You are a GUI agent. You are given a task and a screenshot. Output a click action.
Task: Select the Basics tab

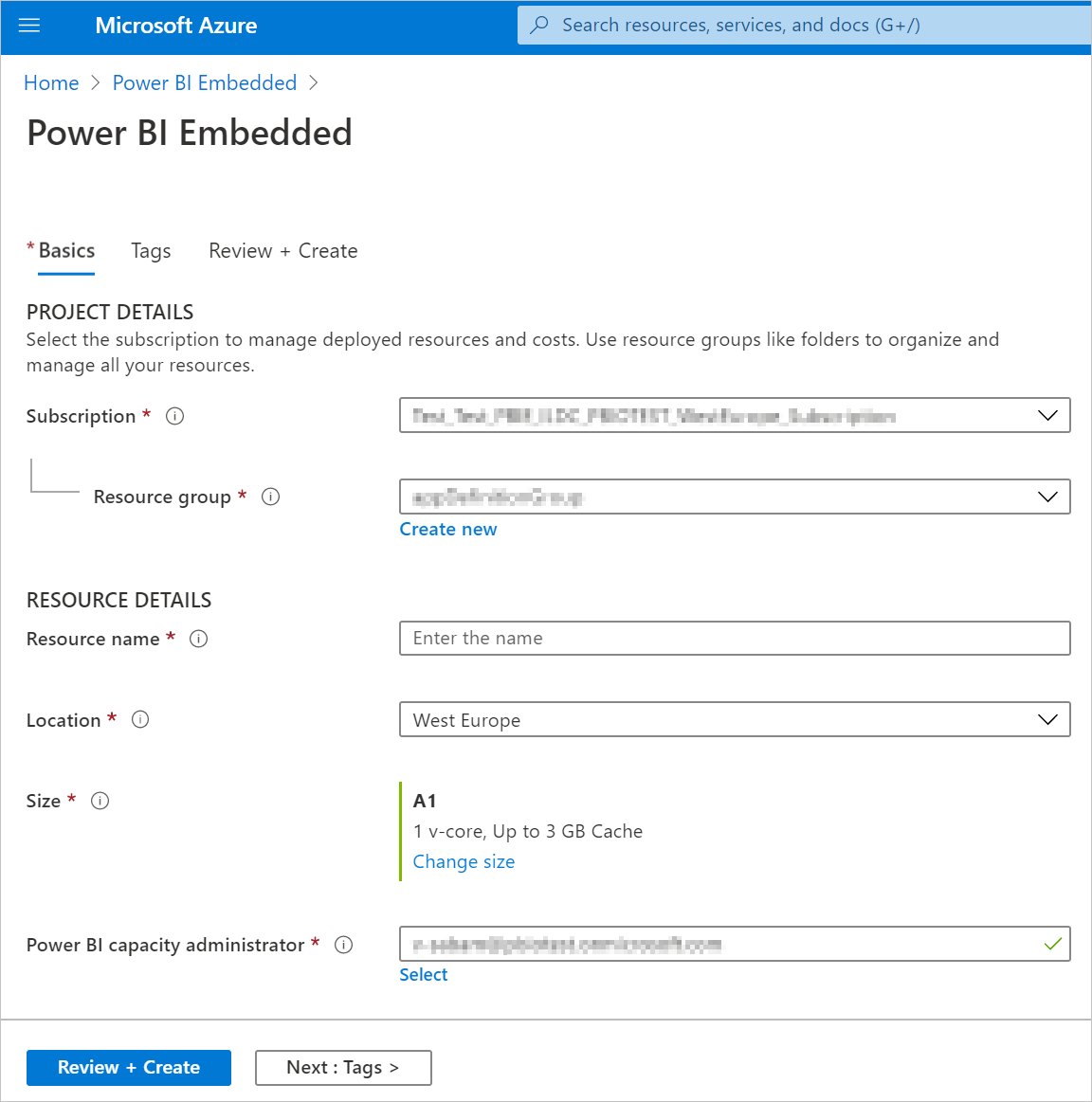[66, 251]
